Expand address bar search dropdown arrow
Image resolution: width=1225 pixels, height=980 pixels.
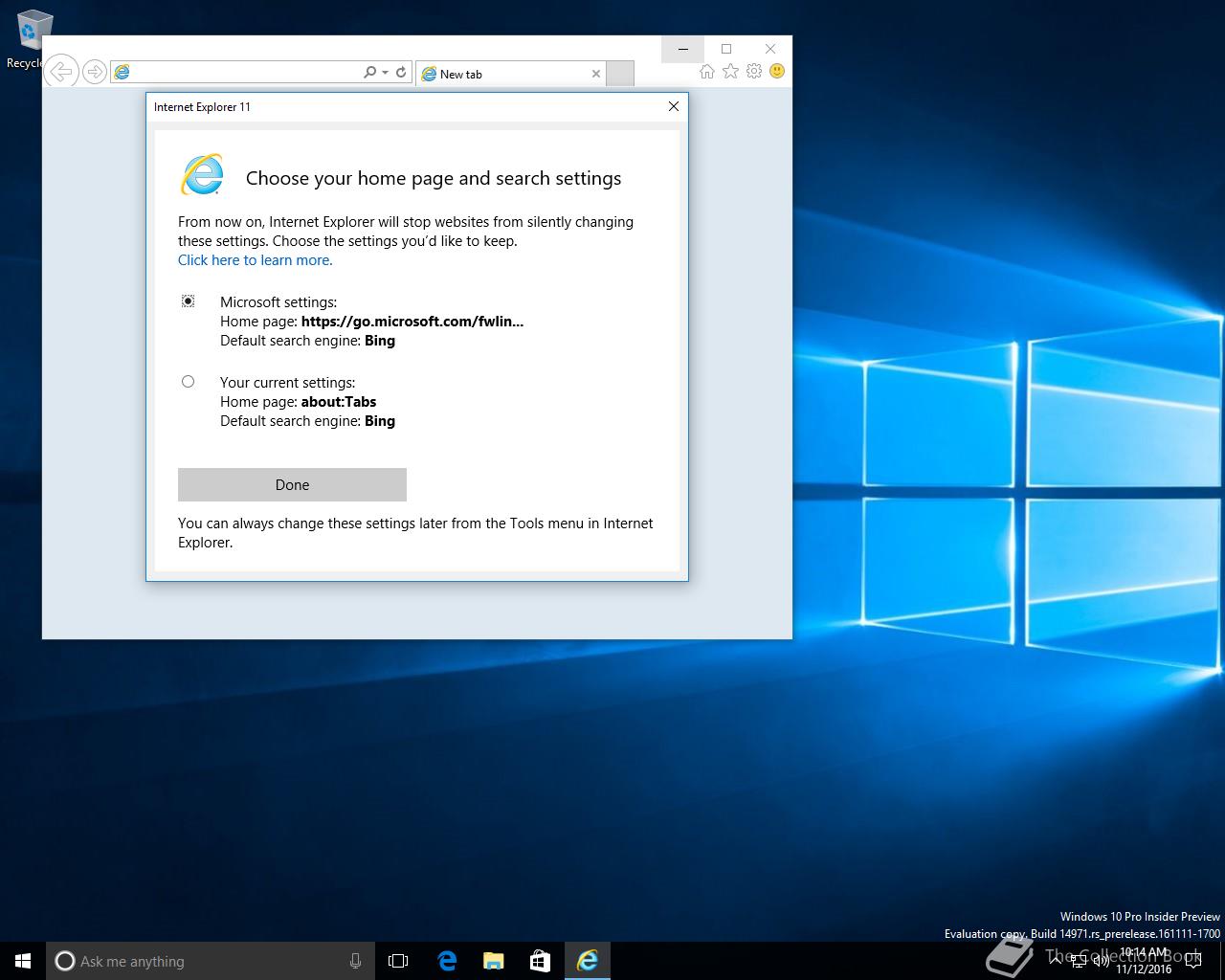(x=385, y=73)
